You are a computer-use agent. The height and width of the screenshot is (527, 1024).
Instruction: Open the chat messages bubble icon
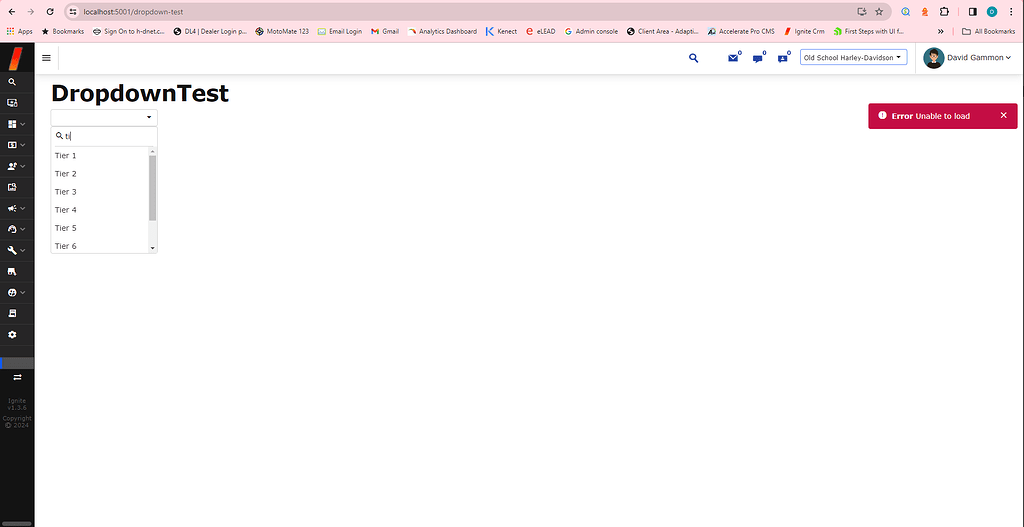coord(758,58)
